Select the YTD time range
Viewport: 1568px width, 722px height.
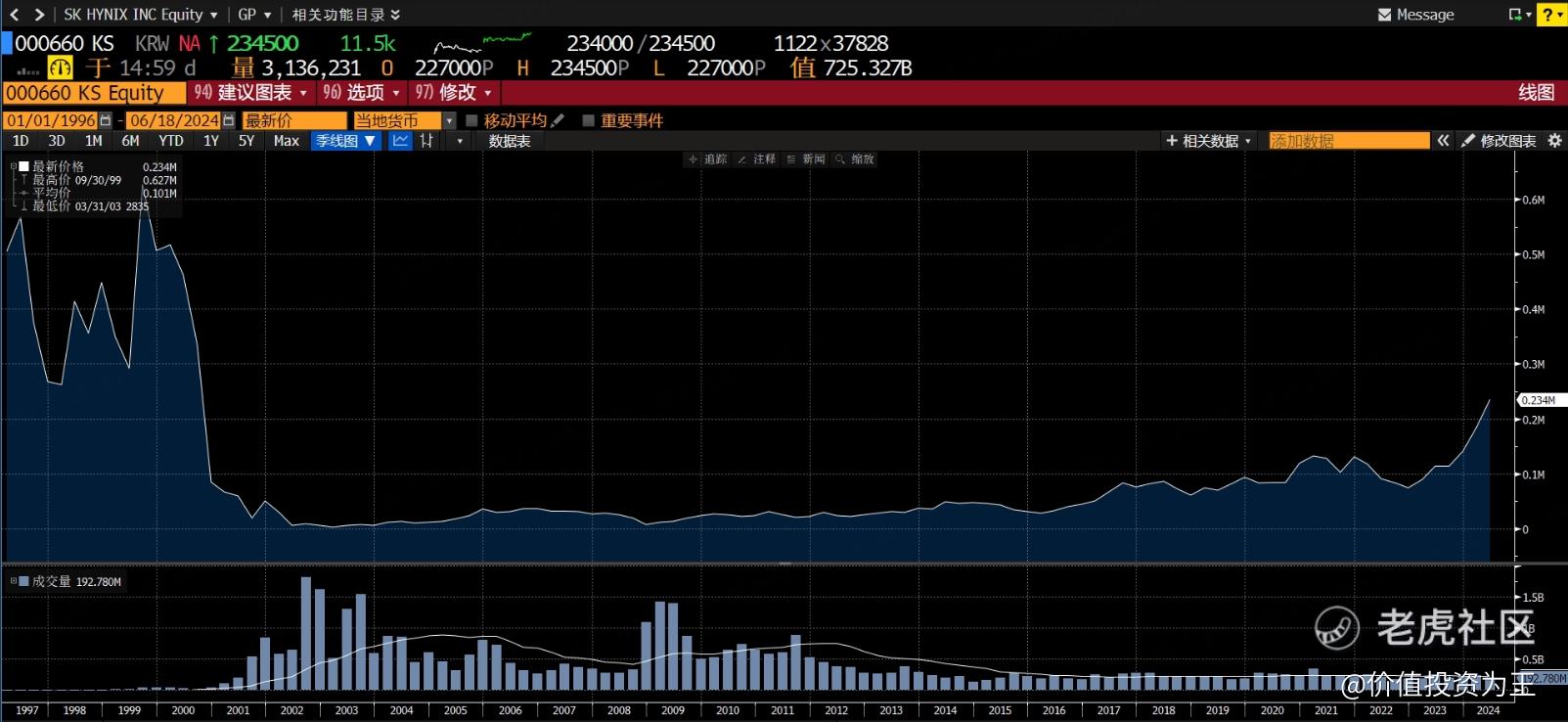point(171,141)
